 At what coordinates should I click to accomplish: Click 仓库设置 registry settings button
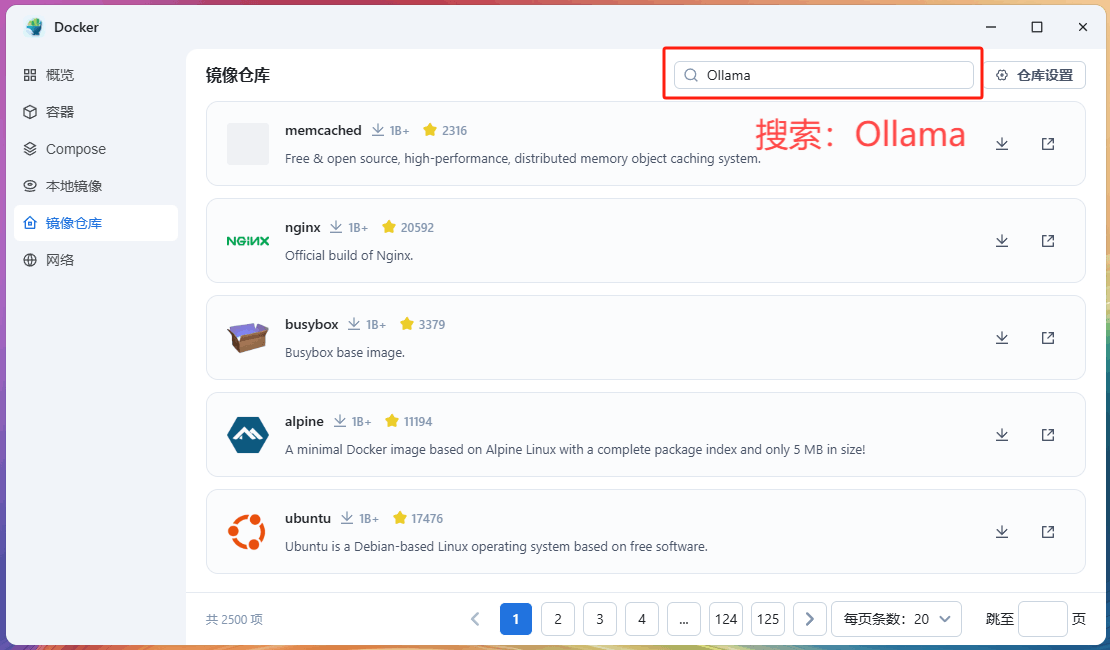click(x=1034, y=75)
